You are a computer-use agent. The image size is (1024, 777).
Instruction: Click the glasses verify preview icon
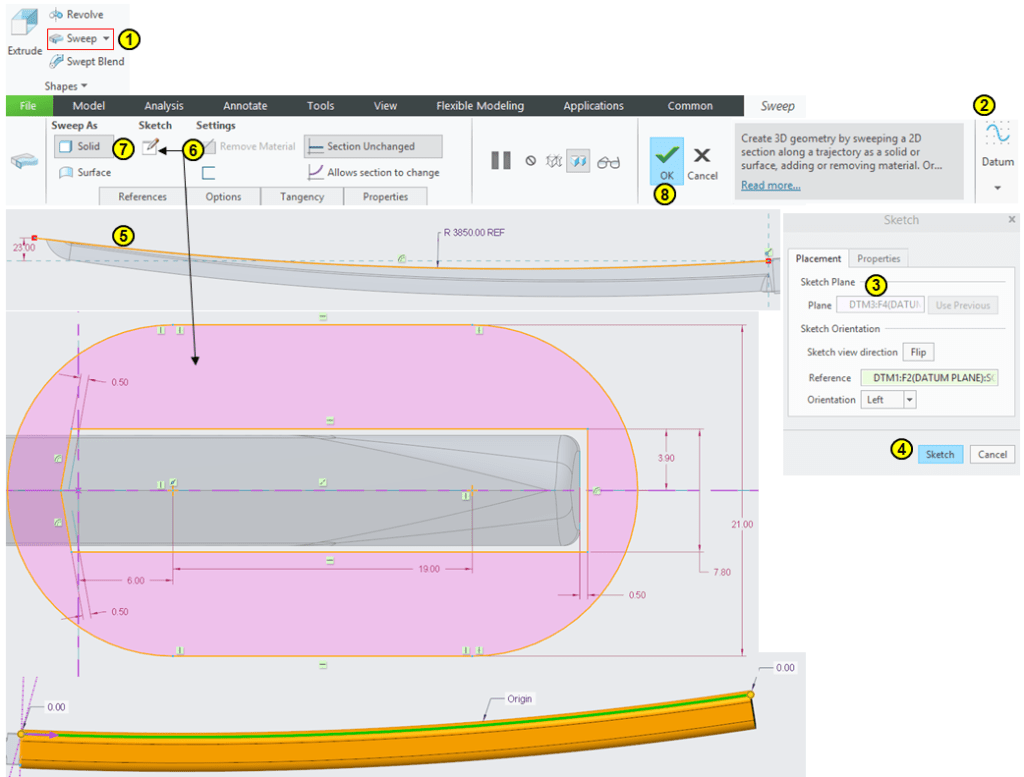point(608,162)
